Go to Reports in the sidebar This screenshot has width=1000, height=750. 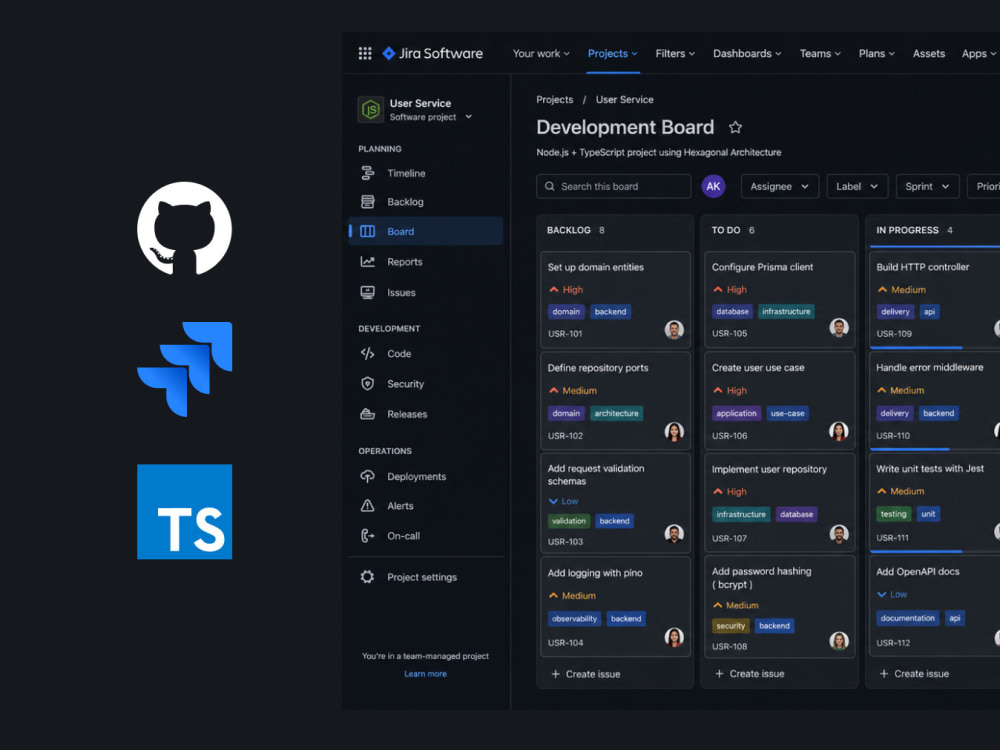tap(404, 261)
